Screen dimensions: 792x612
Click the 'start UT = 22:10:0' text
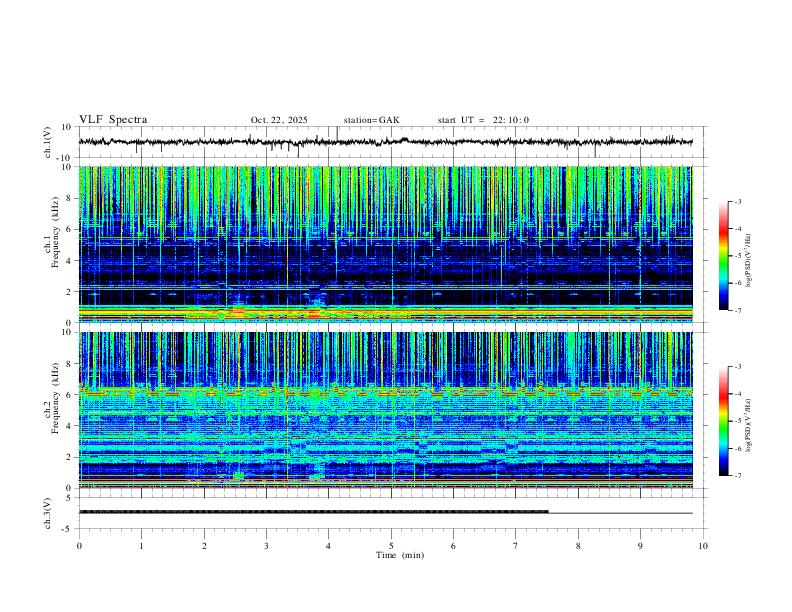tap(483, 120)
